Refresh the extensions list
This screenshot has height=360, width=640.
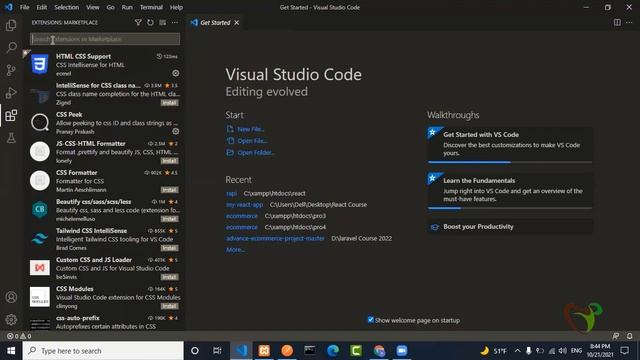(x=150, y=22)
